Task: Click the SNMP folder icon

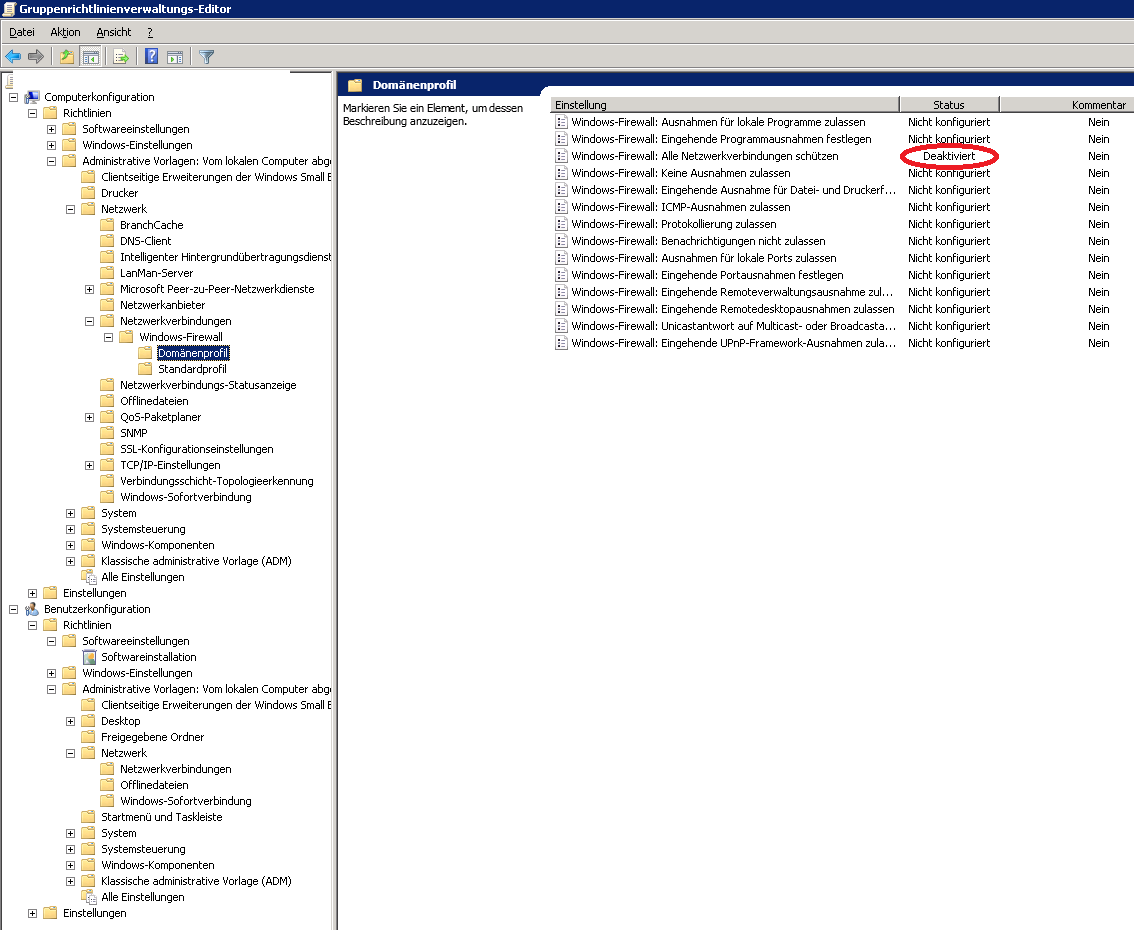Action: (x=107, y=433)
